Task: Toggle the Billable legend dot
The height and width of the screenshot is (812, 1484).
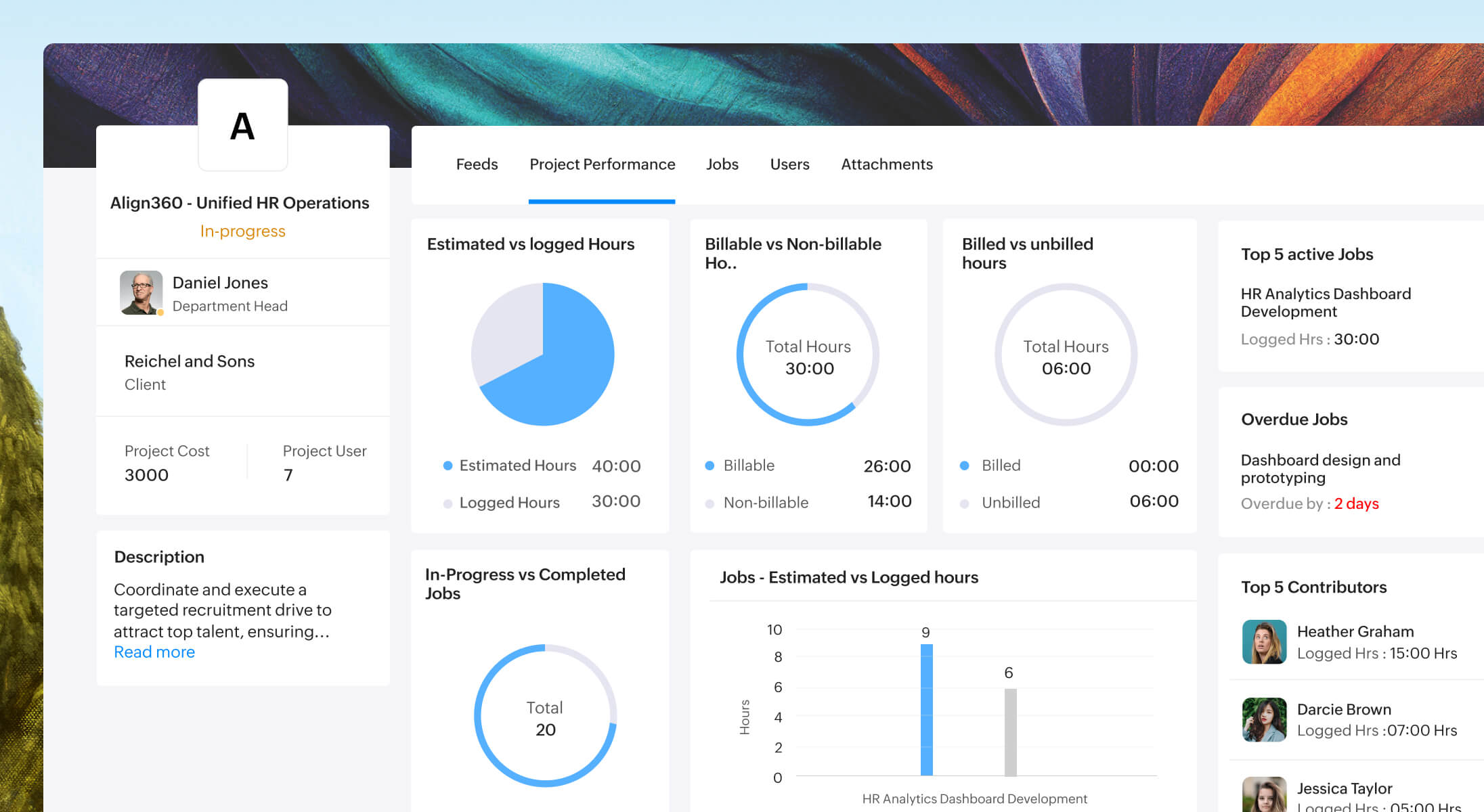Action: coord(709,466)
